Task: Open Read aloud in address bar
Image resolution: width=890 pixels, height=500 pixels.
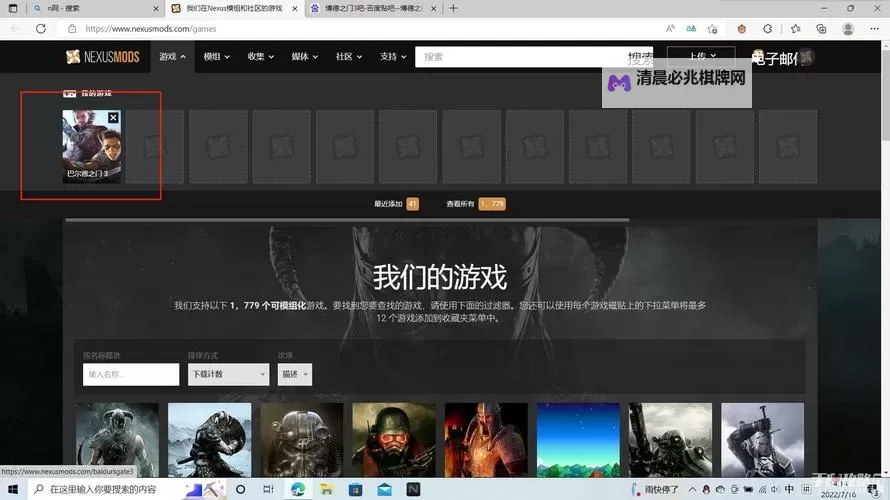Action: click(670, 28)
